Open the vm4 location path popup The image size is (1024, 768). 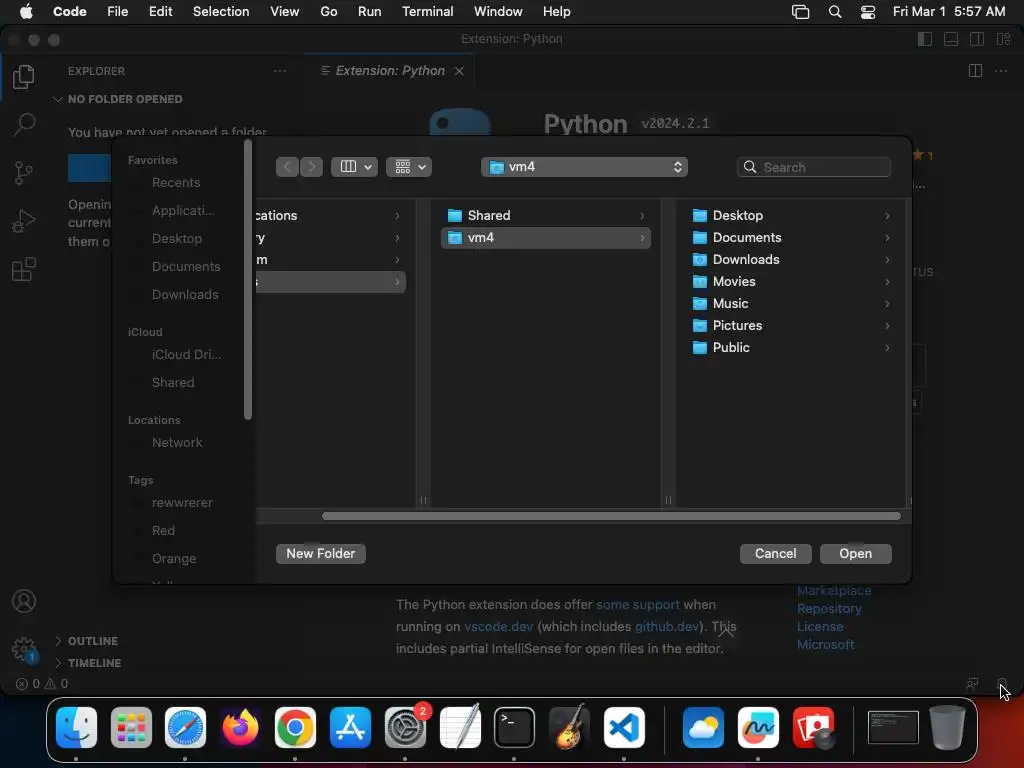coord(584,167)
